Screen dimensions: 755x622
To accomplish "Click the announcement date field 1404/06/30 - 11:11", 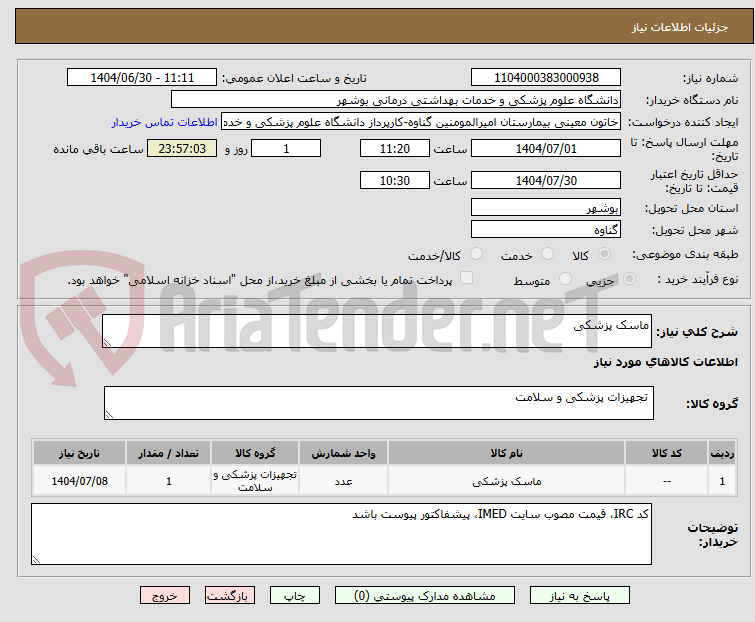I will coord(142,78).
